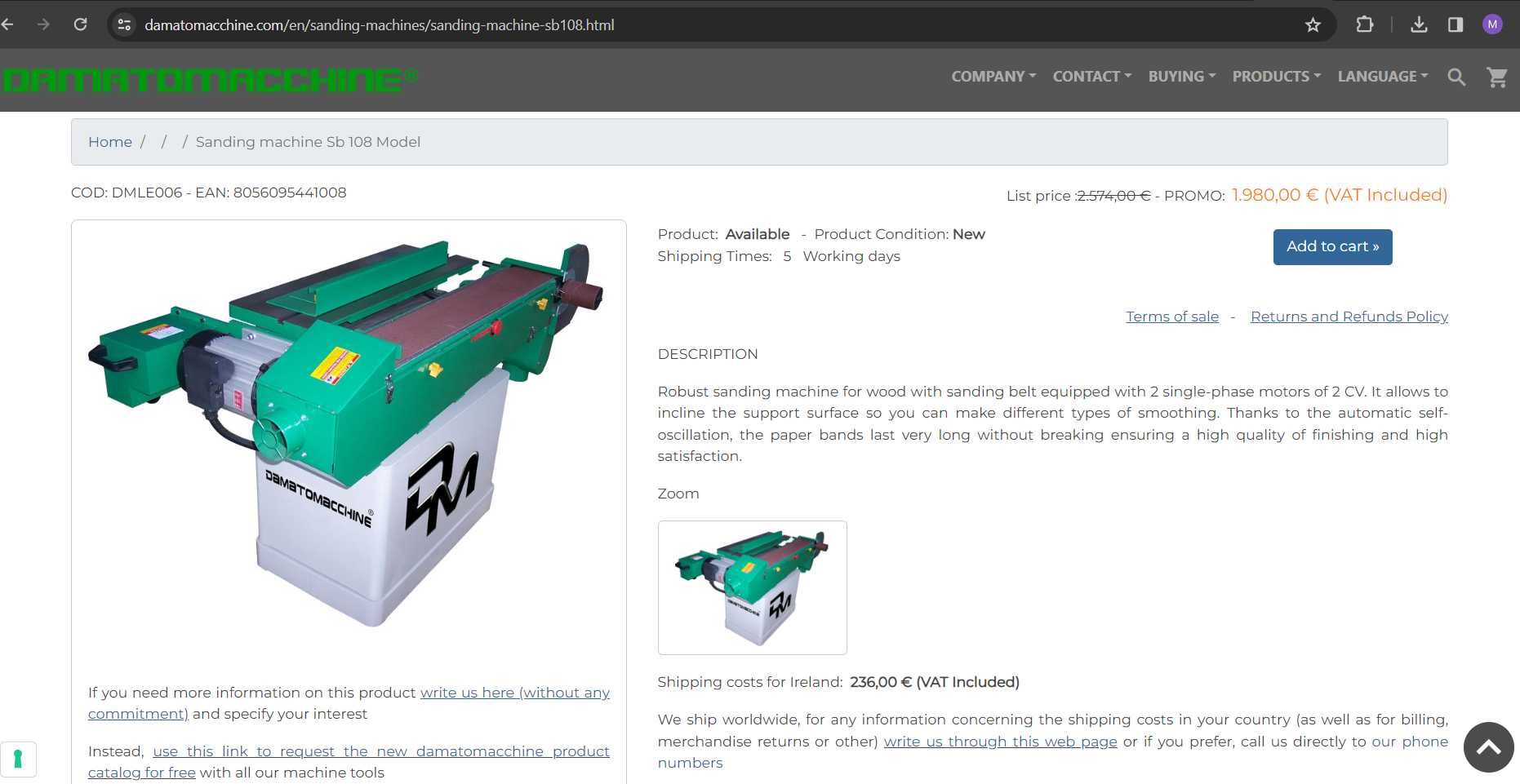This screenshot has height=784, width=1520.
Task: Click the small sanding machine zoom thumbnail
Action: click(752, 587)
